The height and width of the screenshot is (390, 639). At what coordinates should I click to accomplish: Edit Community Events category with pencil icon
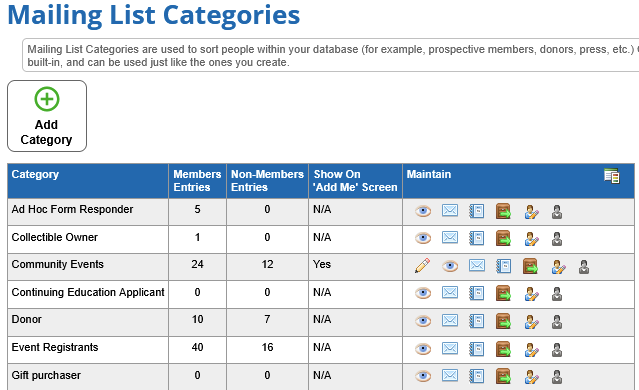pyautogui.click(x=423, y=265)
